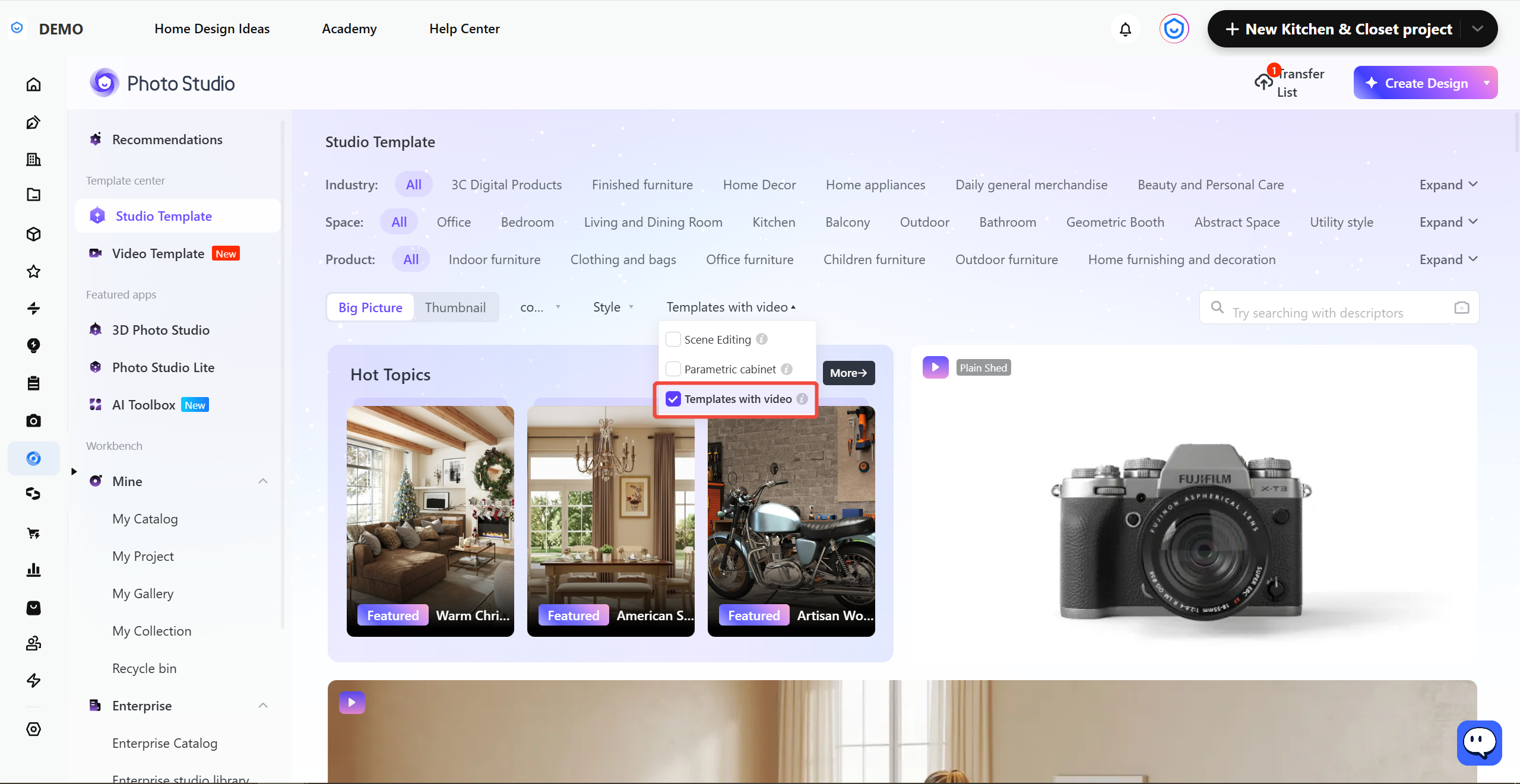Viewport: 1520px width, 784px height.
Task: Open the building icon in left rail
Action: pos(34,159)
